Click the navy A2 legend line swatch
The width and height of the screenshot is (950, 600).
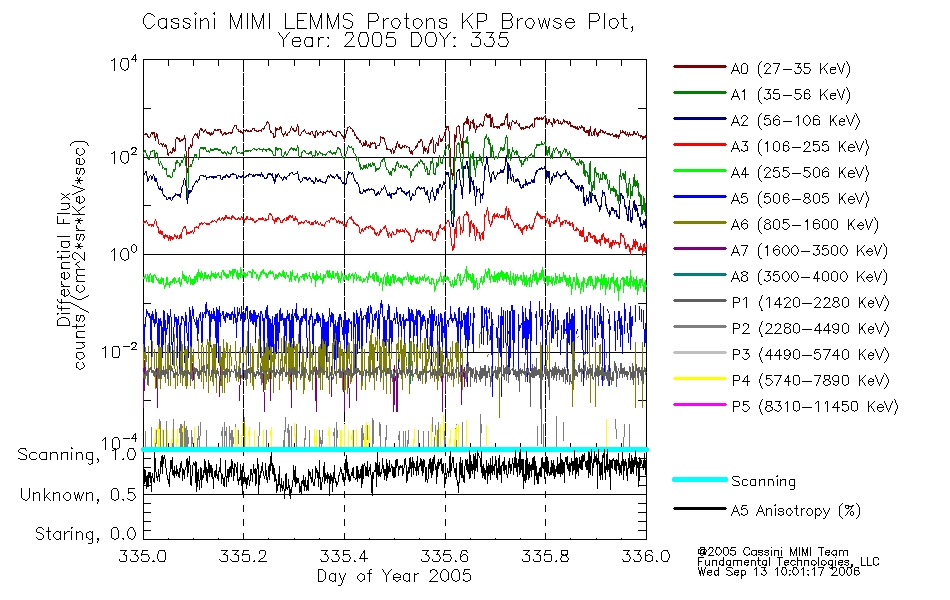(699, 119)
